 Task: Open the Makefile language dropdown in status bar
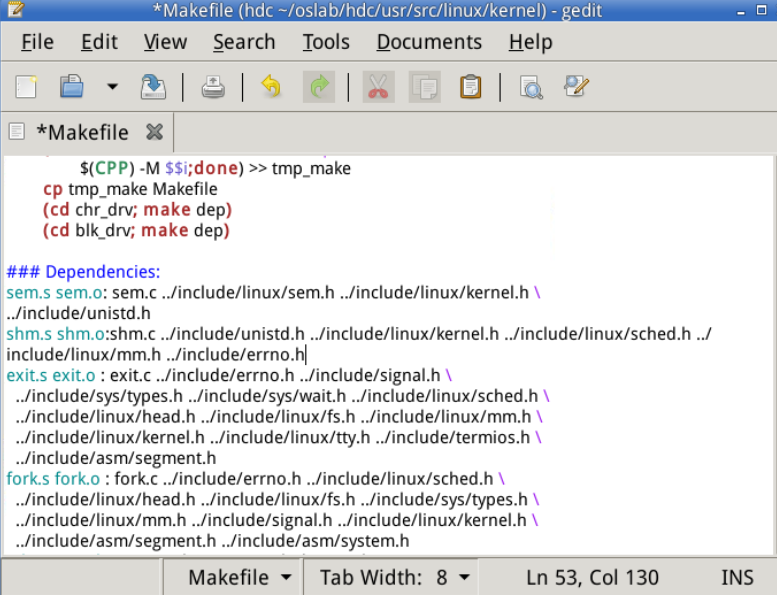[x=240, y=577]
